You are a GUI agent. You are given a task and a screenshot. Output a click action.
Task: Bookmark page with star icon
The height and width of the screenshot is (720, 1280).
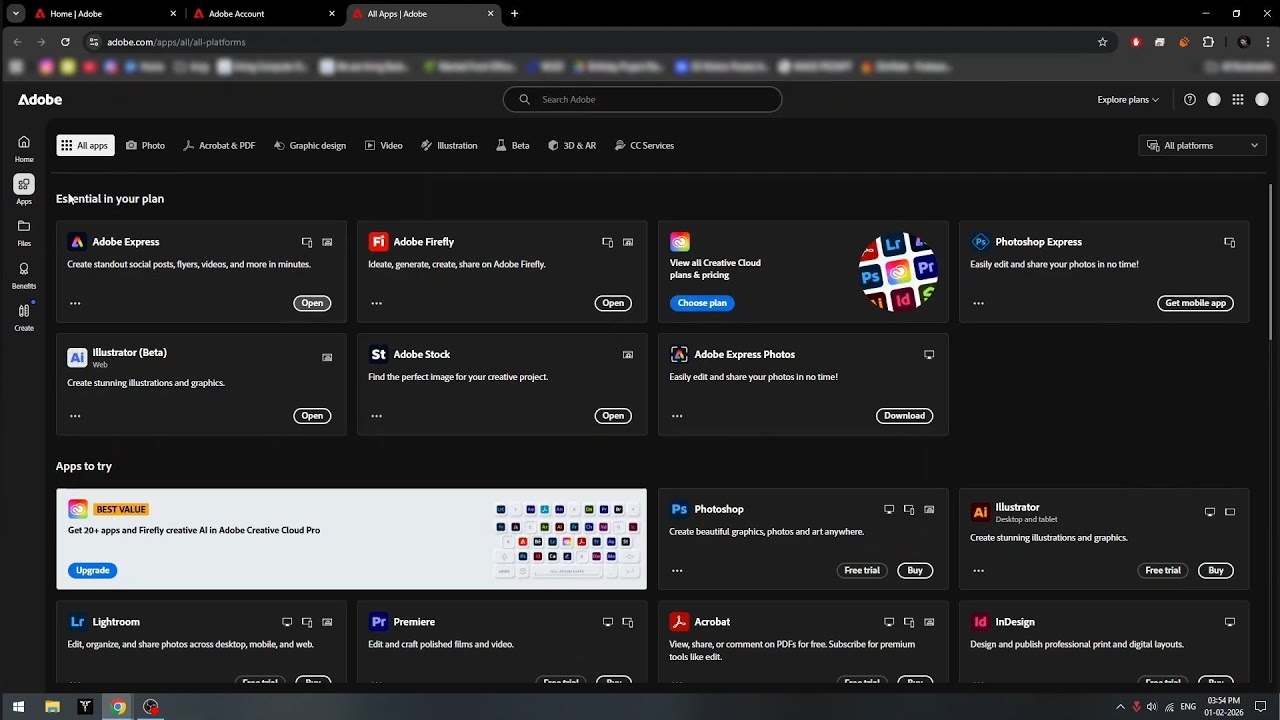pyautogui.click(x=1102, y=42)
